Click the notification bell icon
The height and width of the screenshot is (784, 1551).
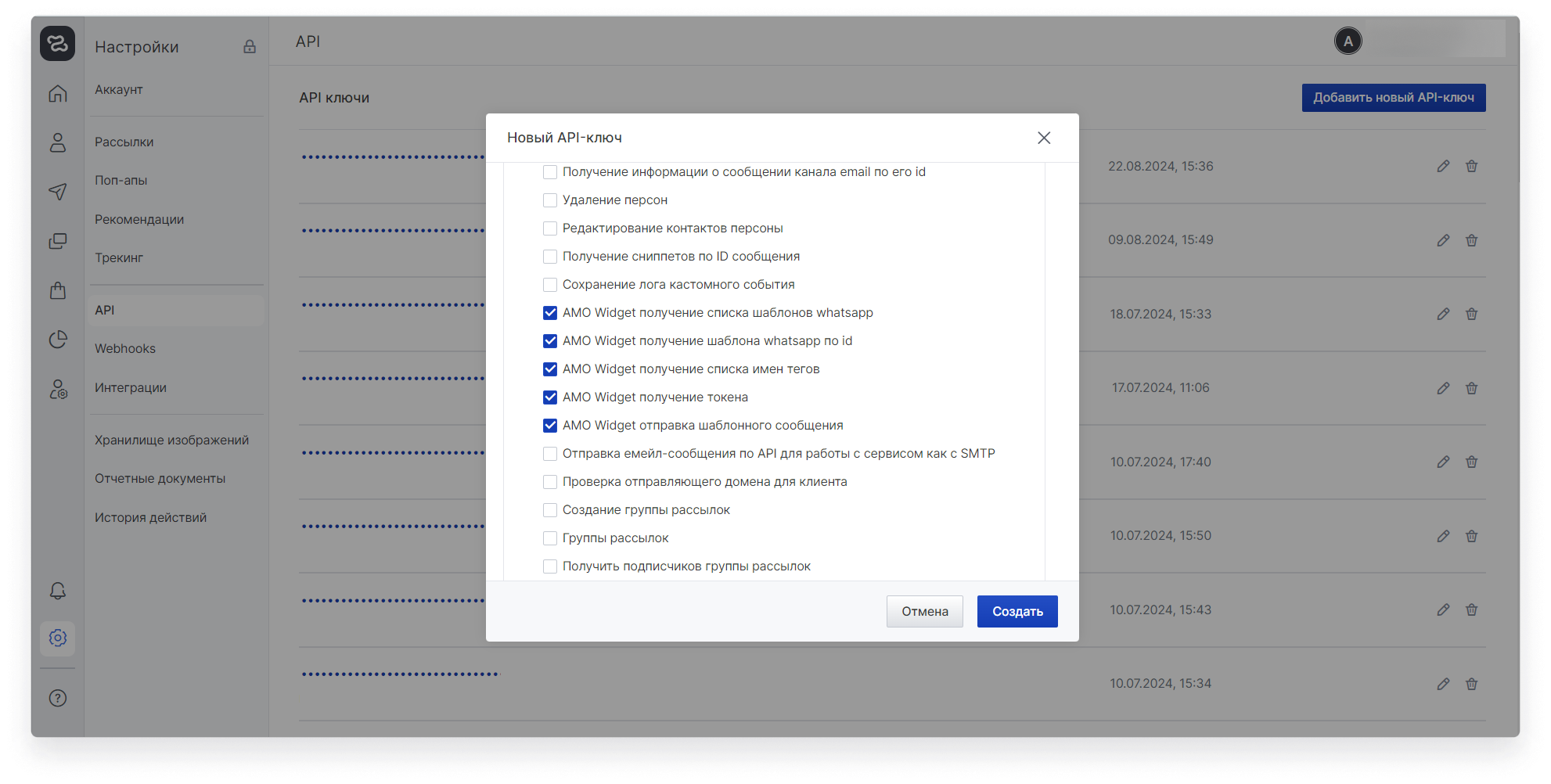click(x=58, y=591)
